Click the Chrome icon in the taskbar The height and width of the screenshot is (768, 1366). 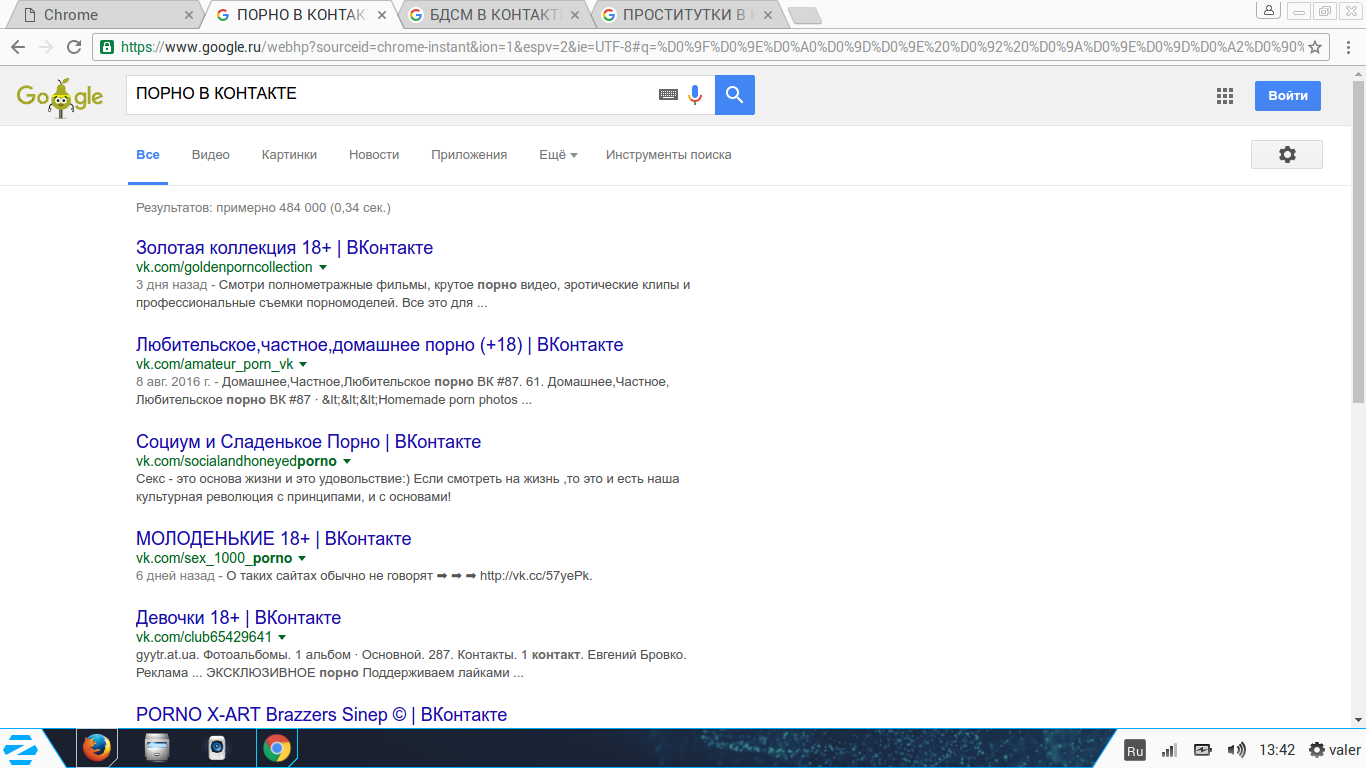coord(277,748)
